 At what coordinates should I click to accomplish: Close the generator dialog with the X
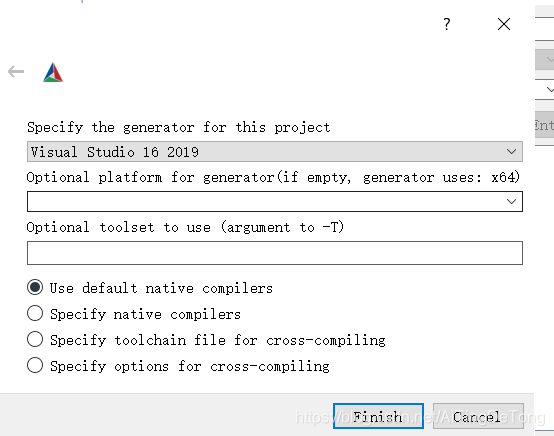[503, 24]
